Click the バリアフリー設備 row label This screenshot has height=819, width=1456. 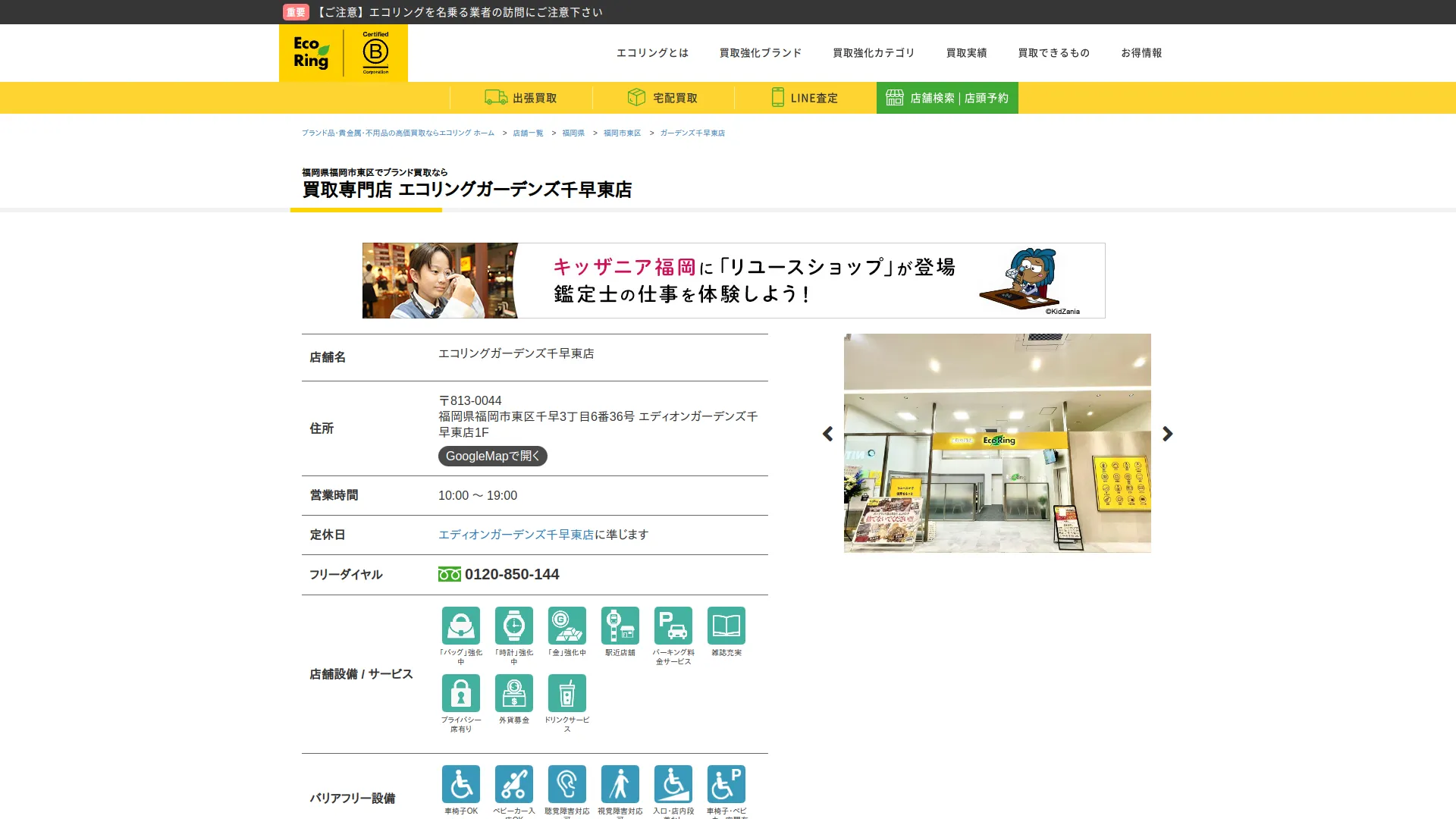click(353, 799)
